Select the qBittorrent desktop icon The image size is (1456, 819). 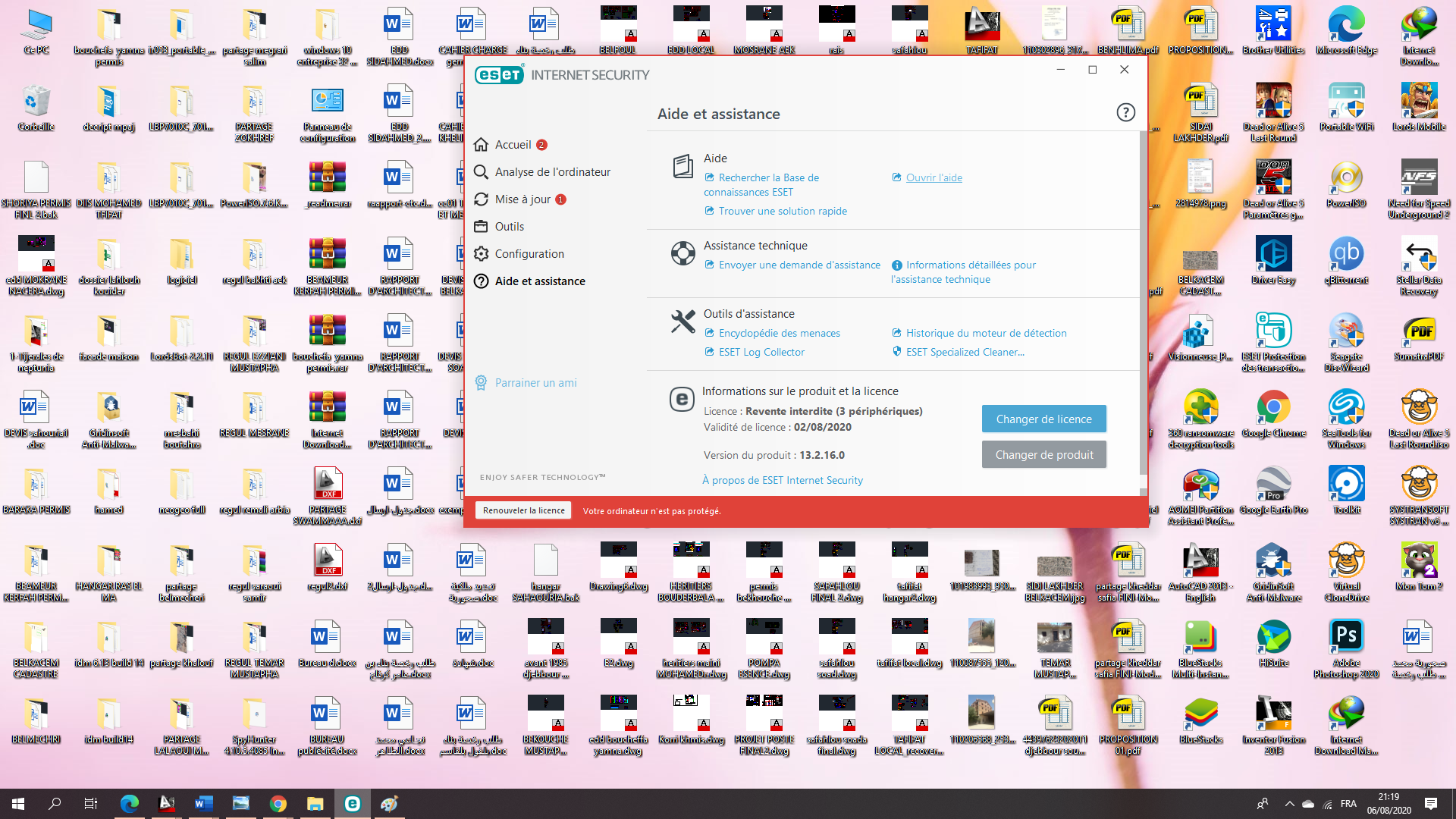click(x=1346, y=261)
